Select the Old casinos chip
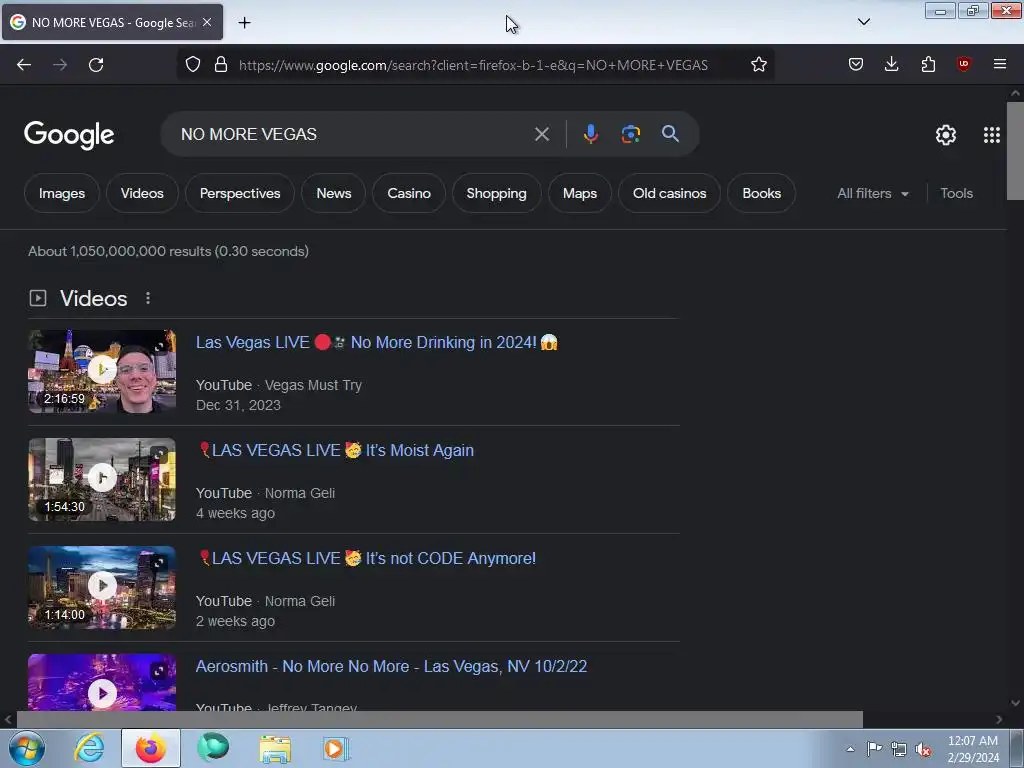 coord(669,193)
